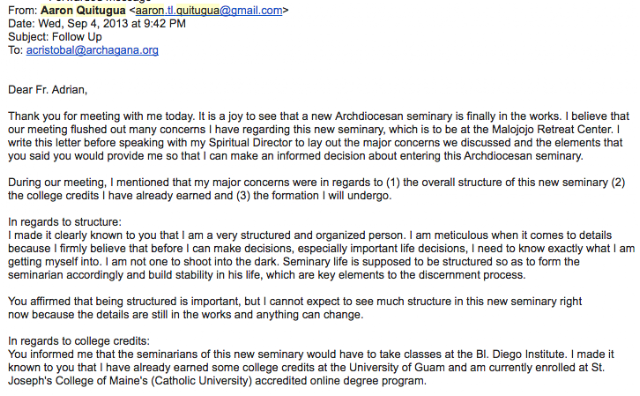Click the greeting Dear Fr. Adrian
The width and height of the screenshot is (640, 396).
click(x=48, y=90)
